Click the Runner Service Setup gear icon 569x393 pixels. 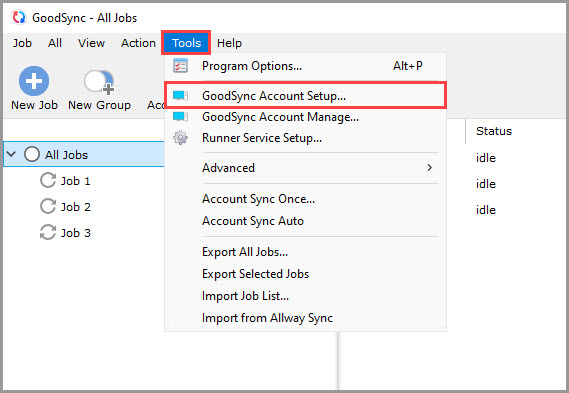[x=180, y=138]
